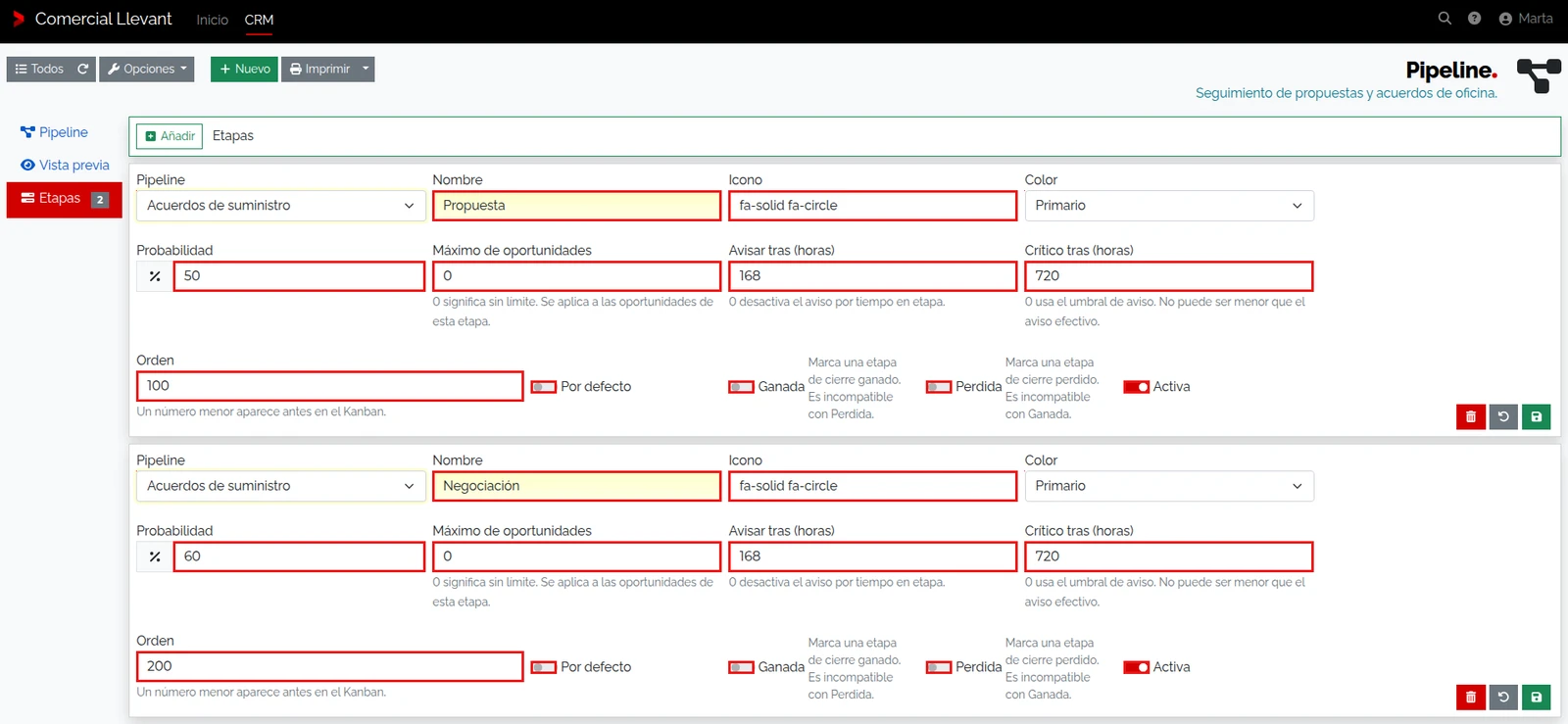Enable the Ganada switch for Negociación stage
Viewport: 1568px width, 724px height.
click(742, 667)
